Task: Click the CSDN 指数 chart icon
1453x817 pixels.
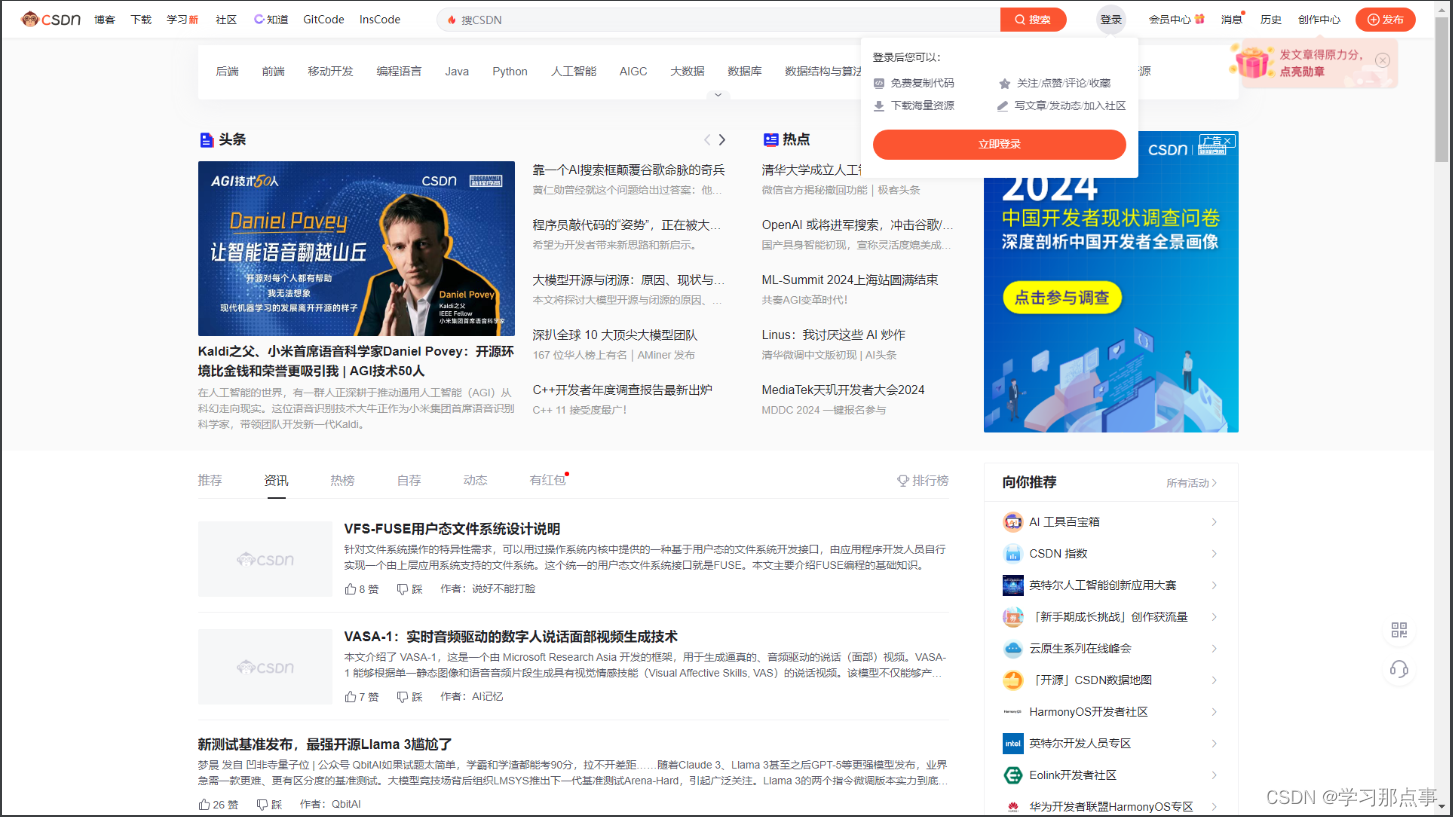Action: pos(1012,553)
